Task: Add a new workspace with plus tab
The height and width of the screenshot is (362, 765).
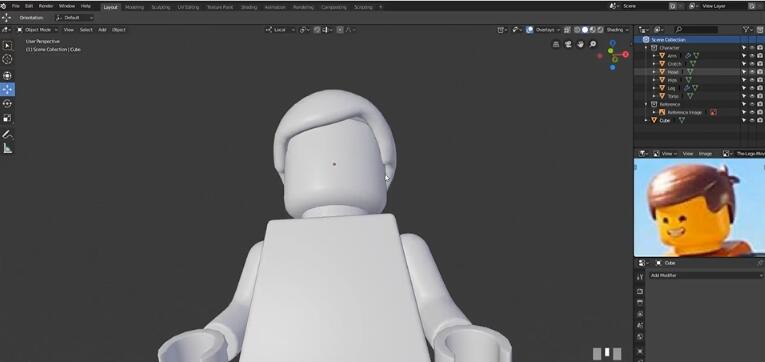Action: coord(381,7)
